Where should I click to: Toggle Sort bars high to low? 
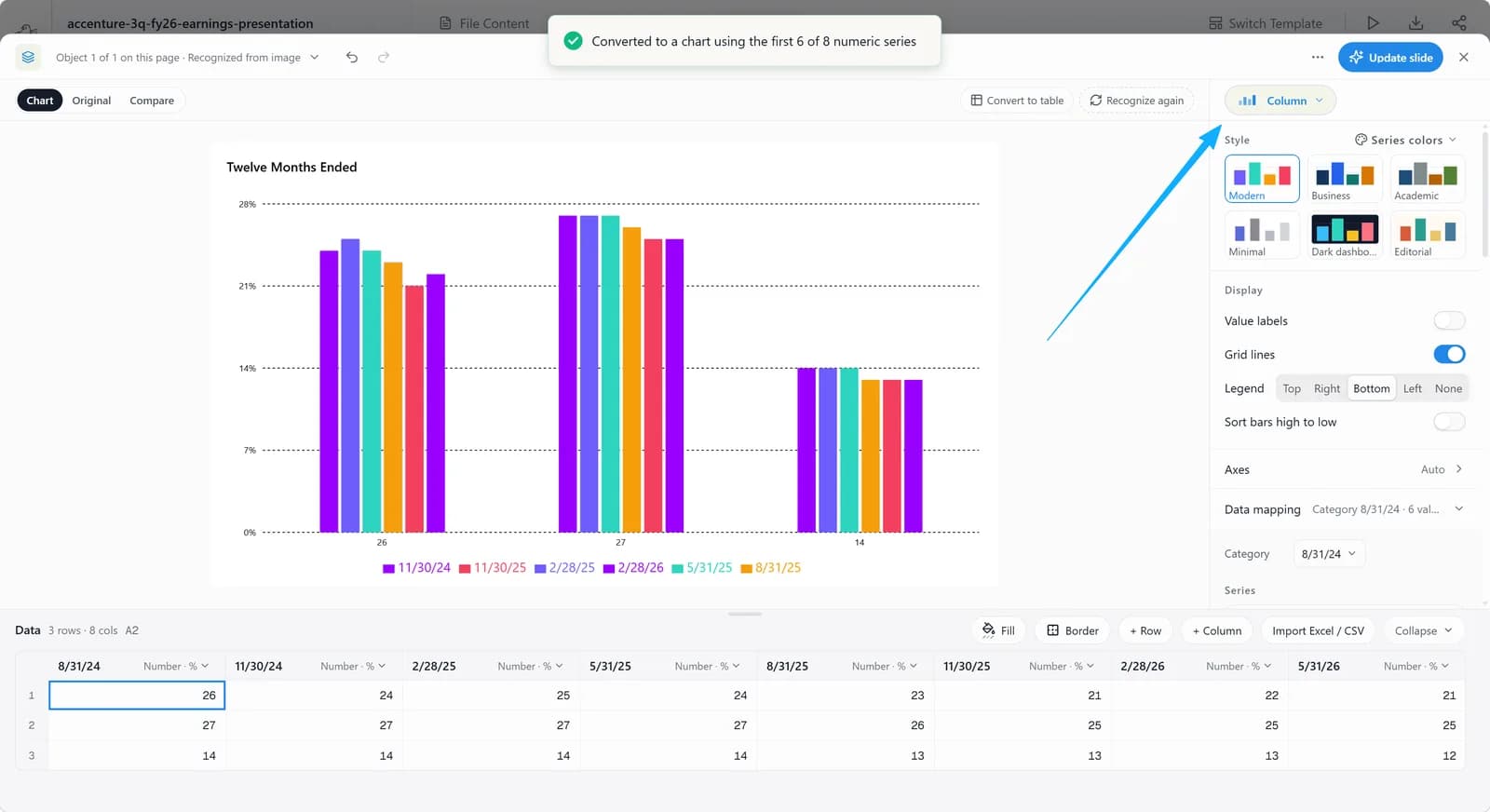(1449, 422)
